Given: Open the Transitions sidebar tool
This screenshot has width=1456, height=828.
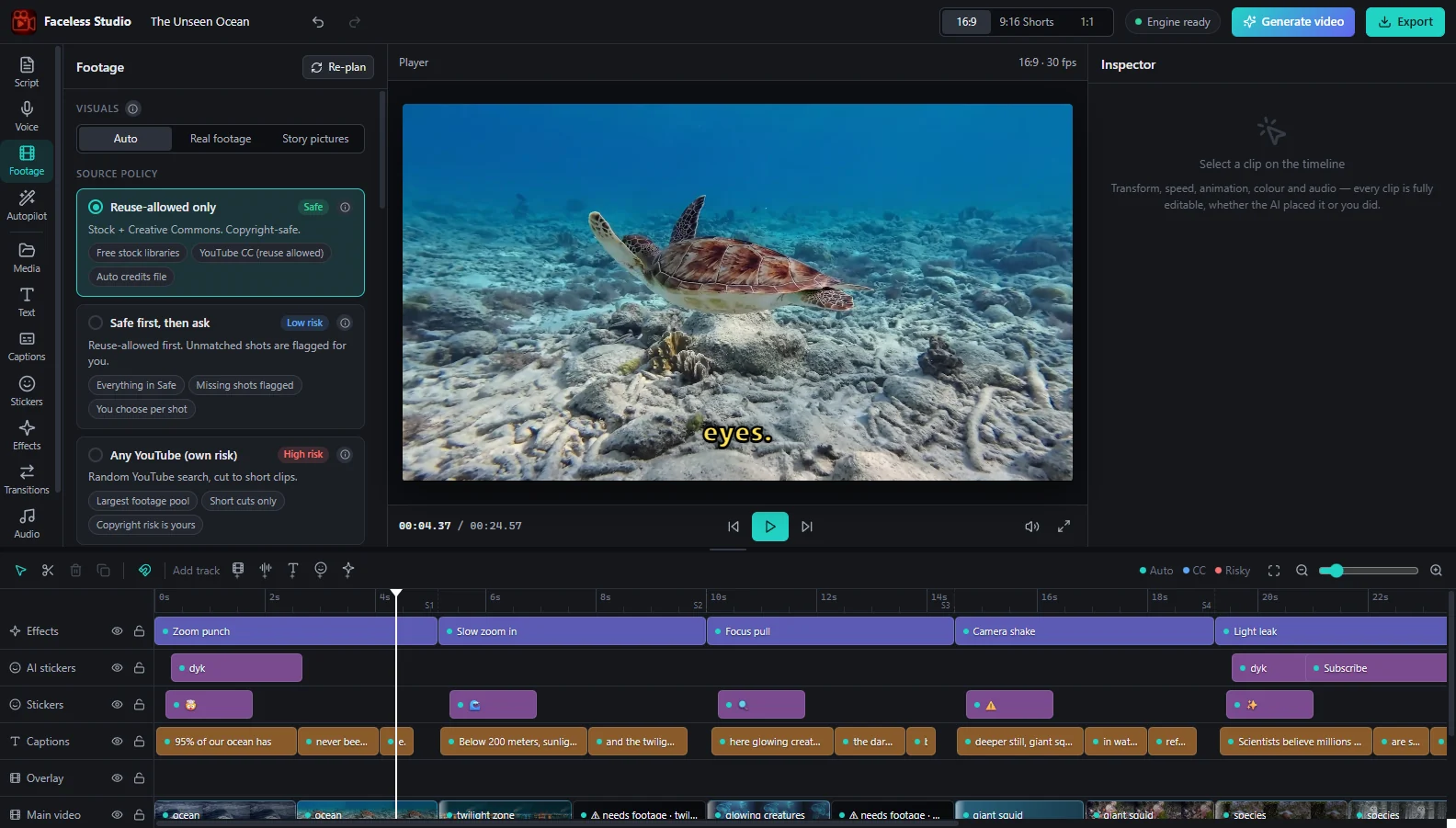Looking at the screenshot, I should [27, 479].
